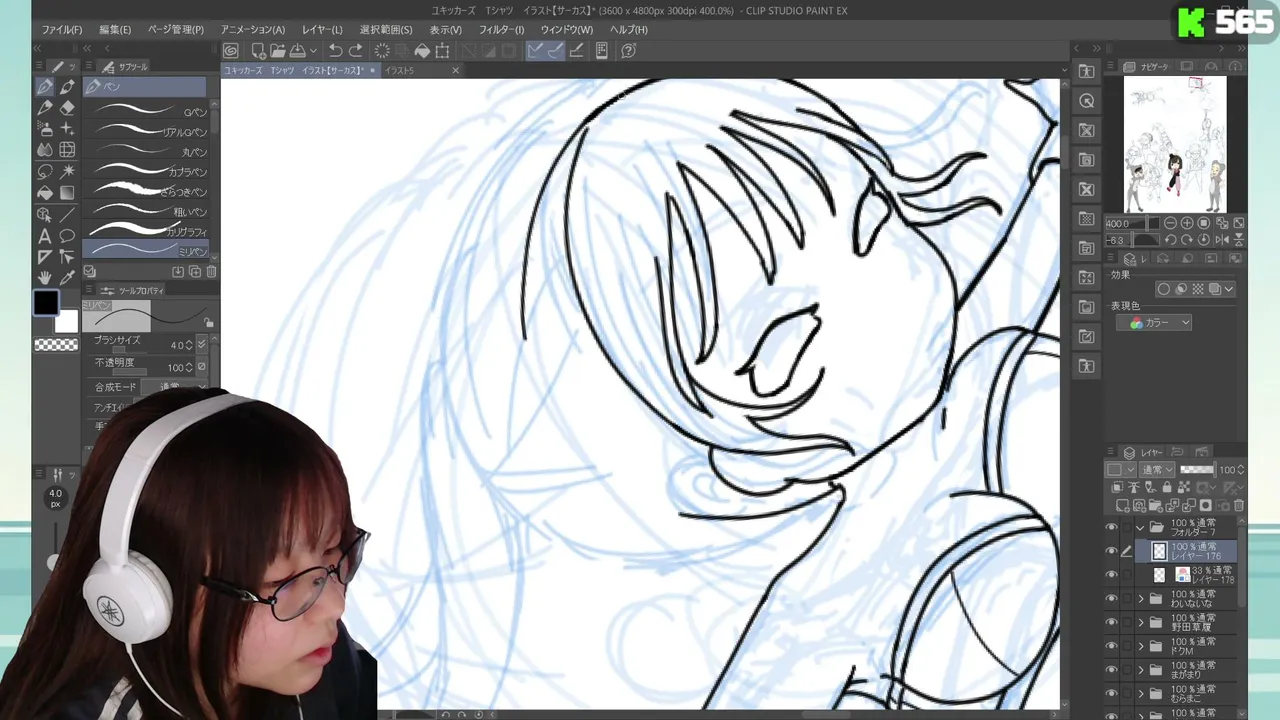Hide the むらまこ folder
1280x720 pixels.
1111,693
